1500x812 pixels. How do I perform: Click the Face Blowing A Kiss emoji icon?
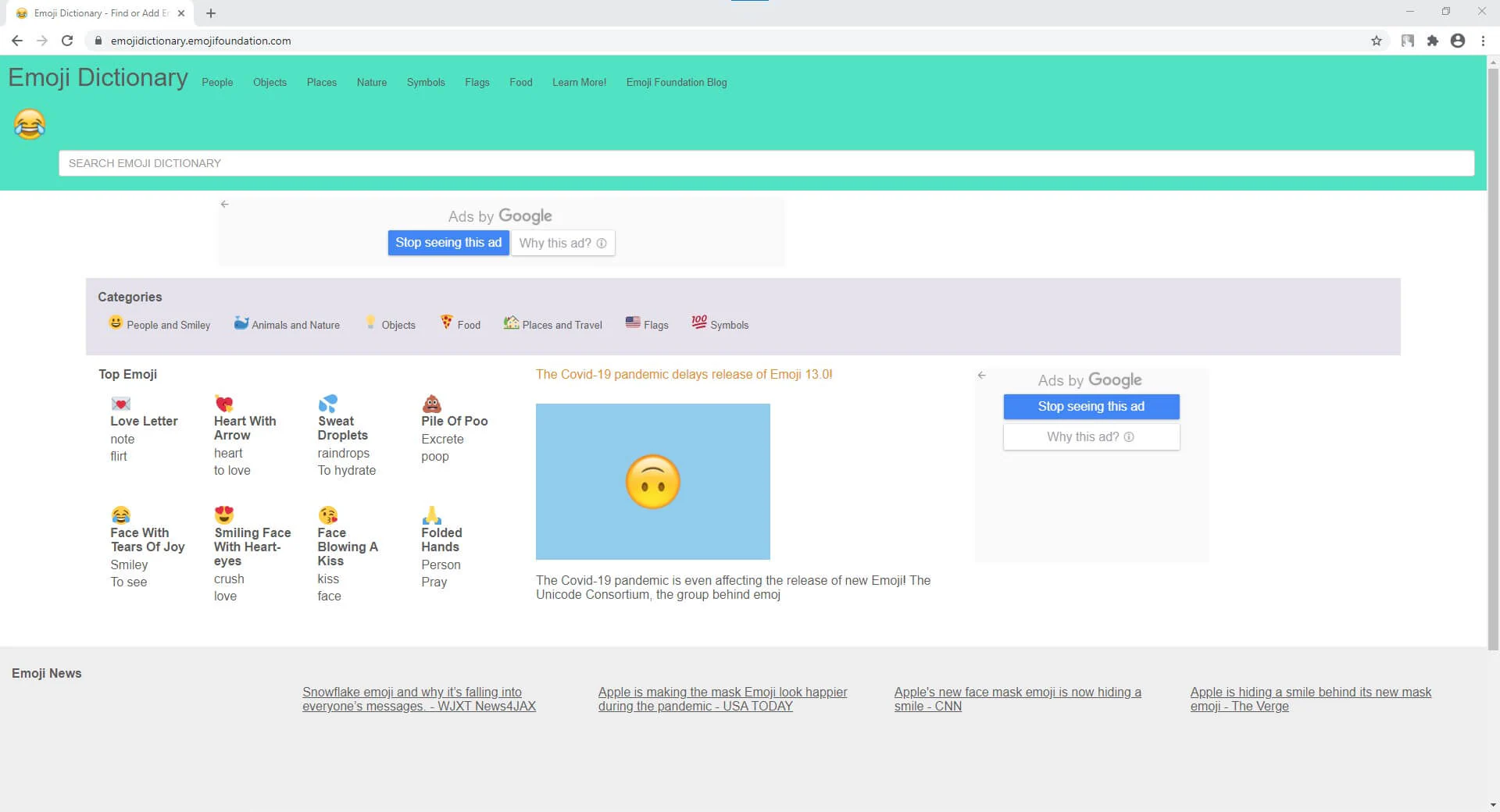click(x=328, y=515)
